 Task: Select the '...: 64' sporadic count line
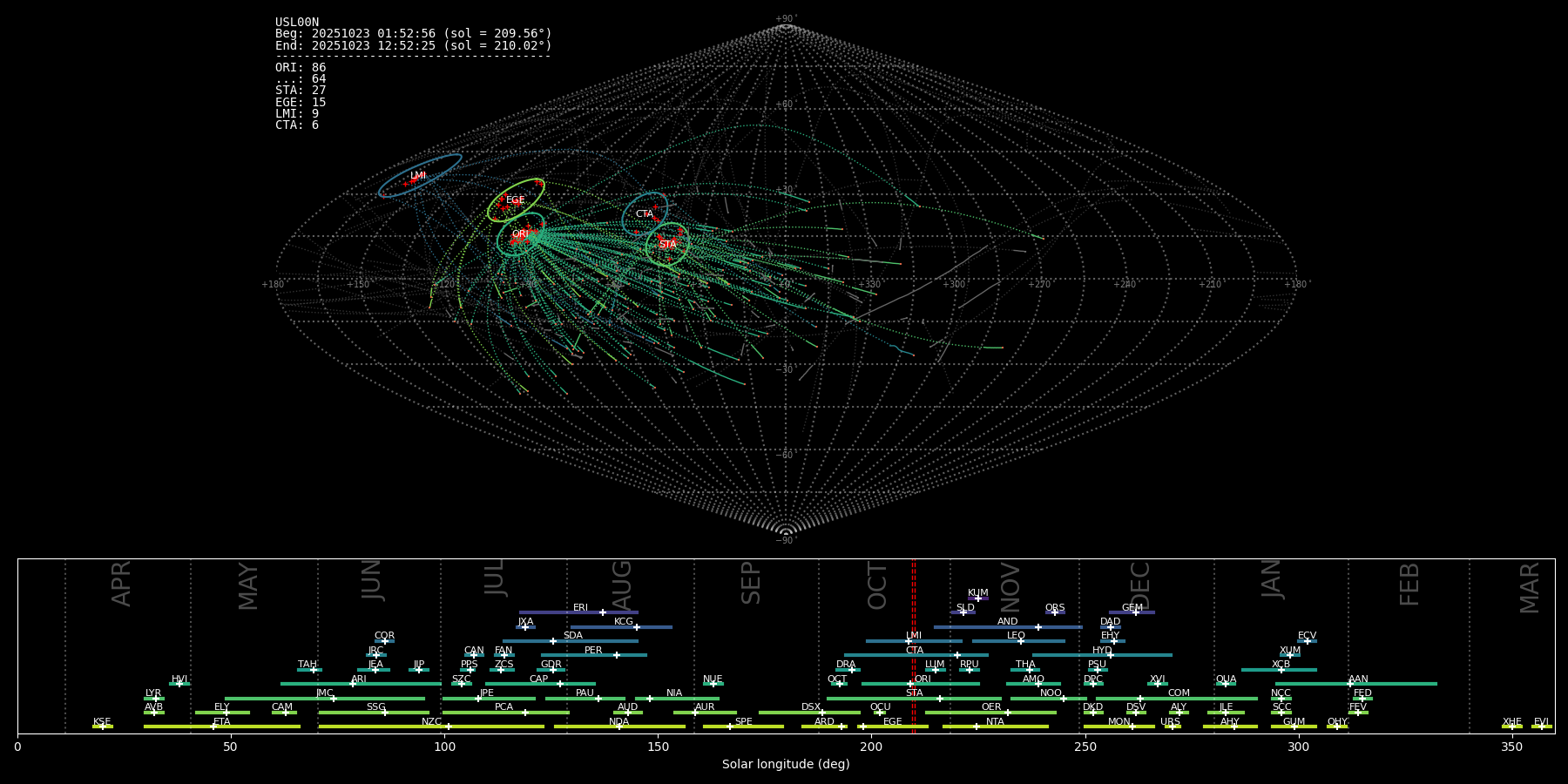click(301, 79)
